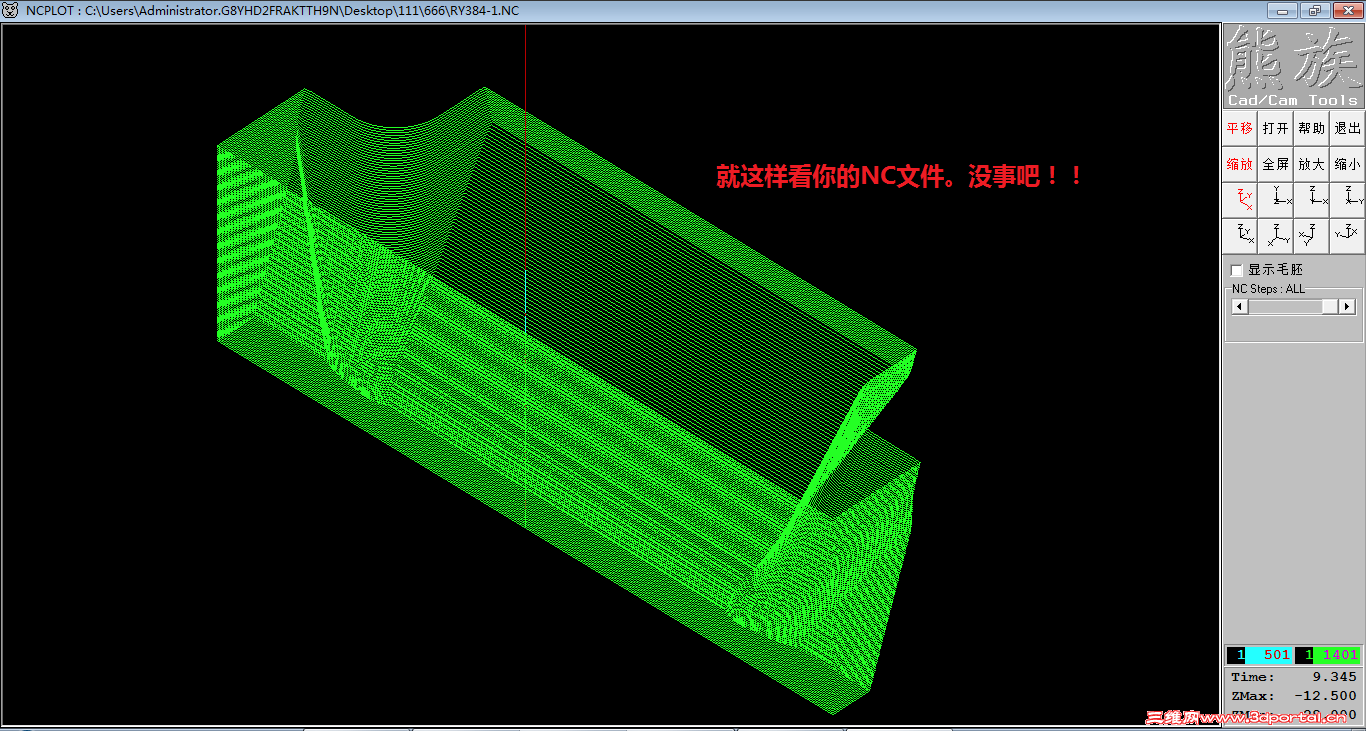Click the NC Steps slider thumb
This screenshot has height=731, width=1366.
click(x=1330, y=307)
